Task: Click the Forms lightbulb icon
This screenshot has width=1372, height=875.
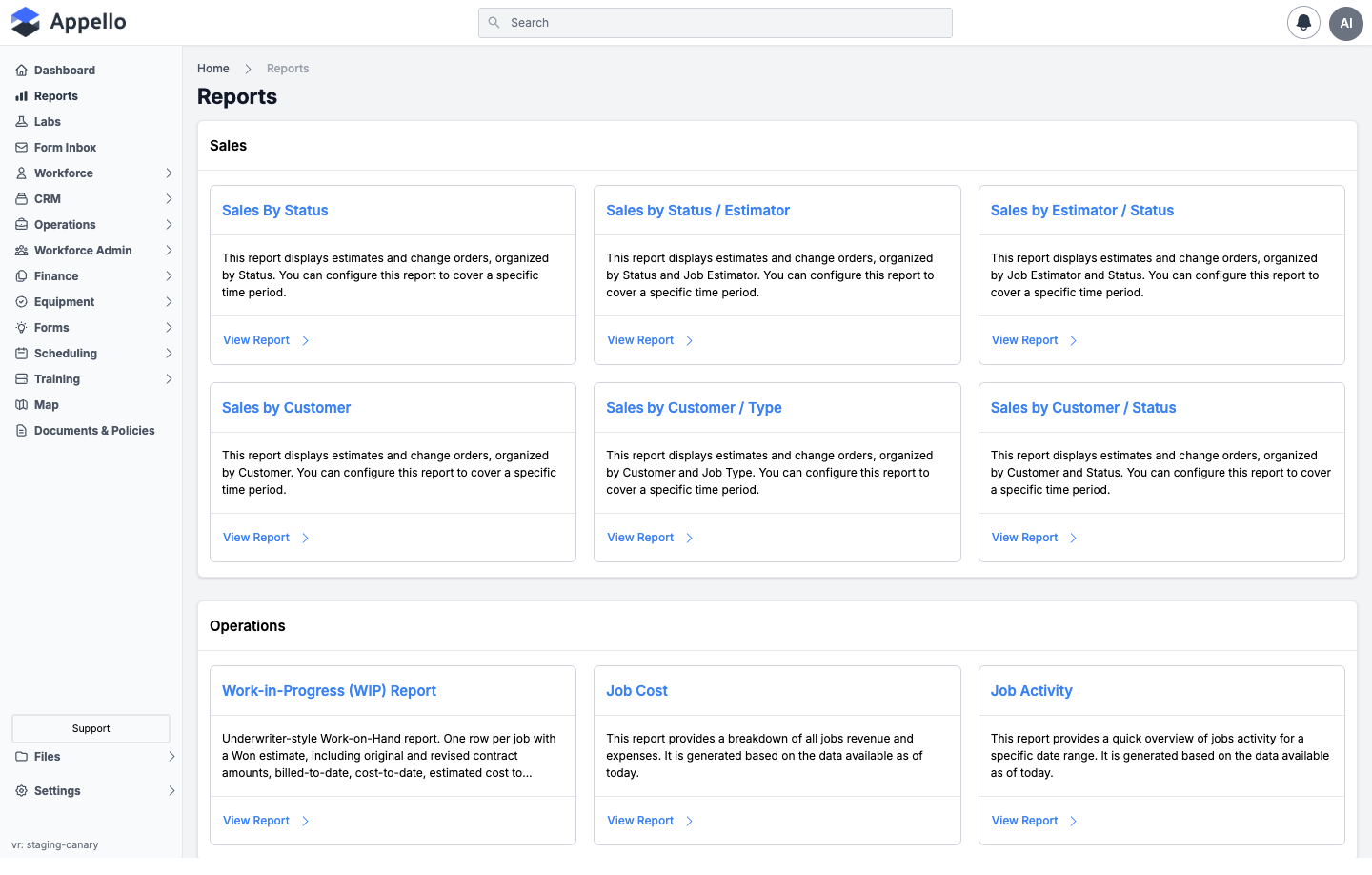Action: (21, 328)
